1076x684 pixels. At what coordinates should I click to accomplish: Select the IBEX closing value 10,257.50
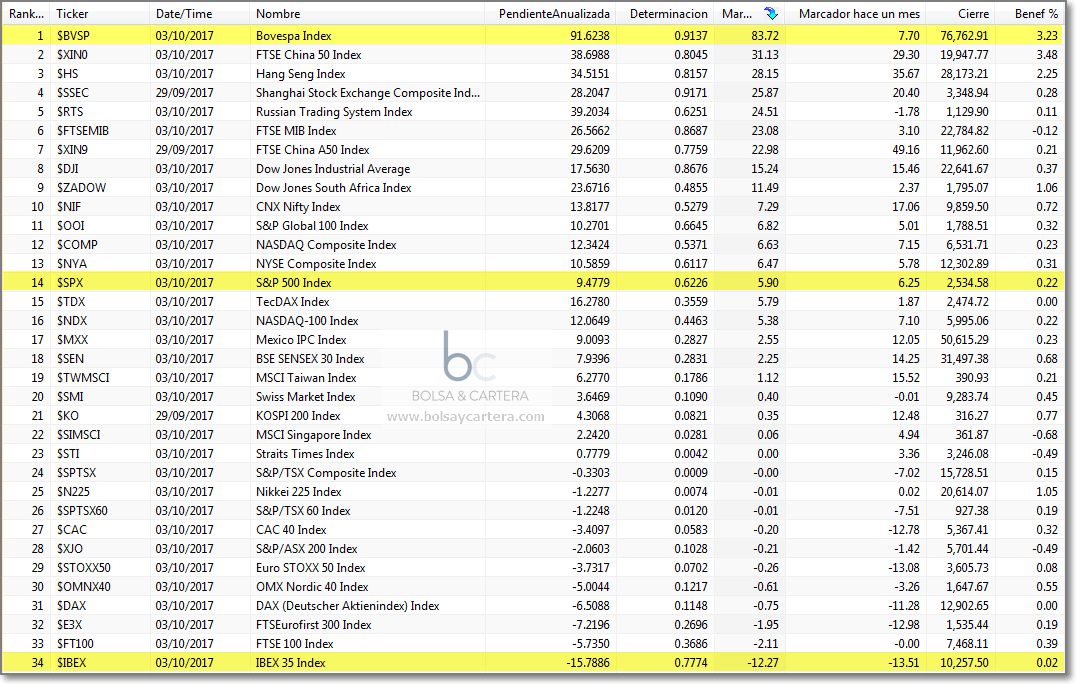[x=963, y=663]
